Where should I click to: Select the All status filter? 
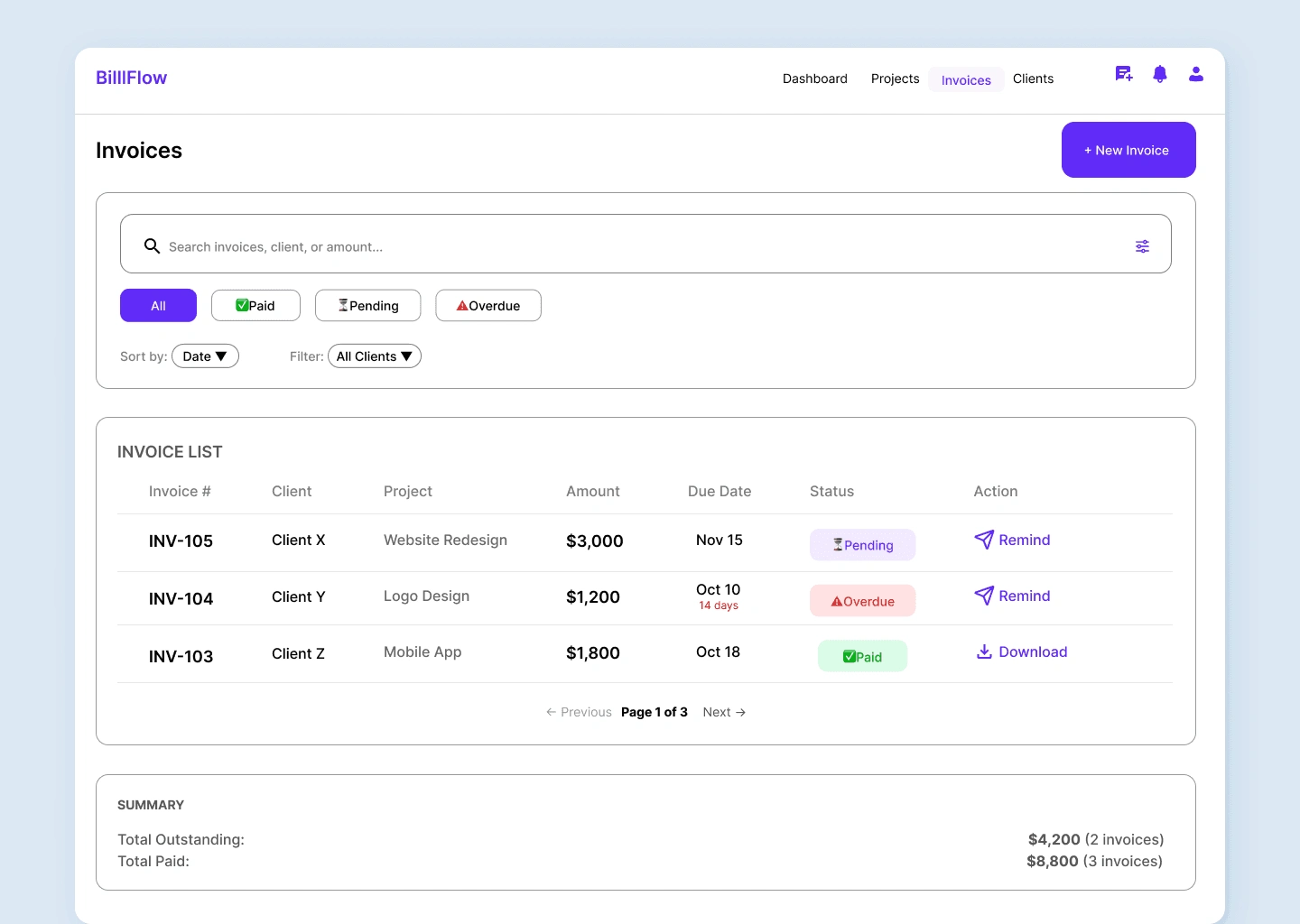tap(158, 305)
